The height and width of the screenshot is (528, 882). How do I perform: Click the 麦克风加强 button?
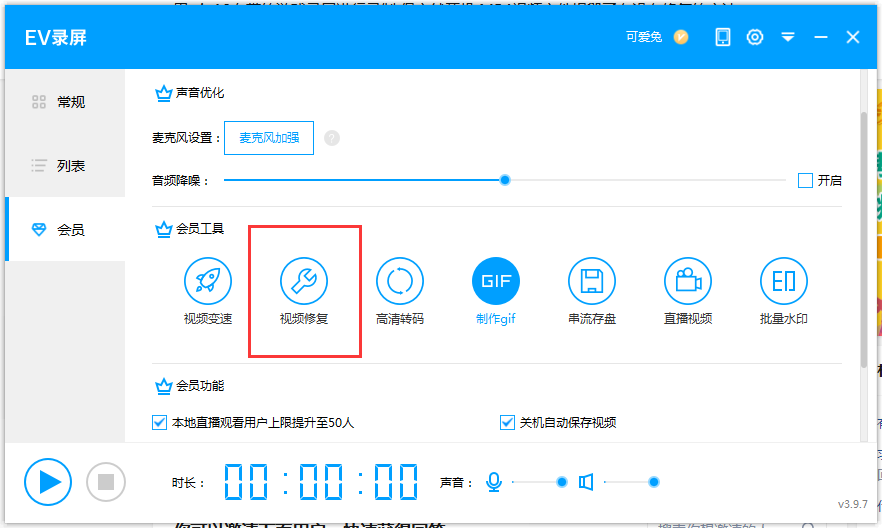pyautogui.click(x=269, y=138)
